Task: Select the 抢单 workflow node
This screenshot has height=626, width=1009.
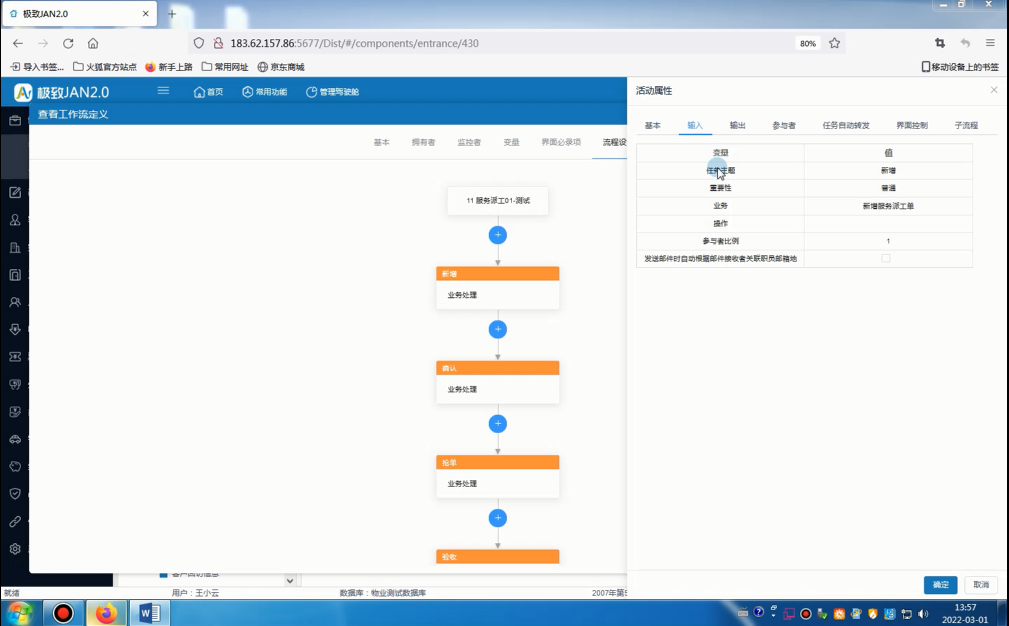Action: [x=497, y=476]
